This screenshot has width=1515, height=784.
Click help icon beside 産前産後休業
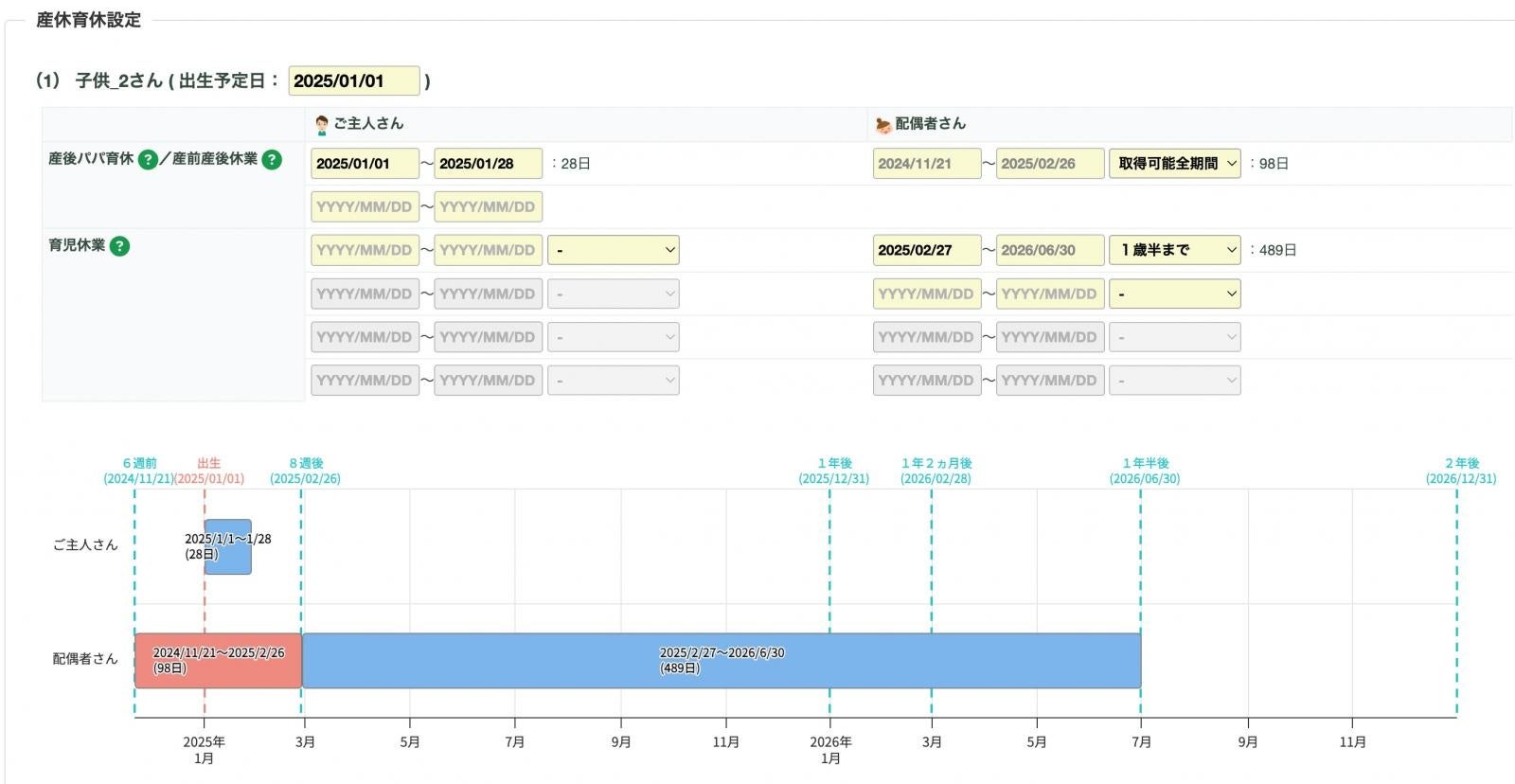(272, 159)
